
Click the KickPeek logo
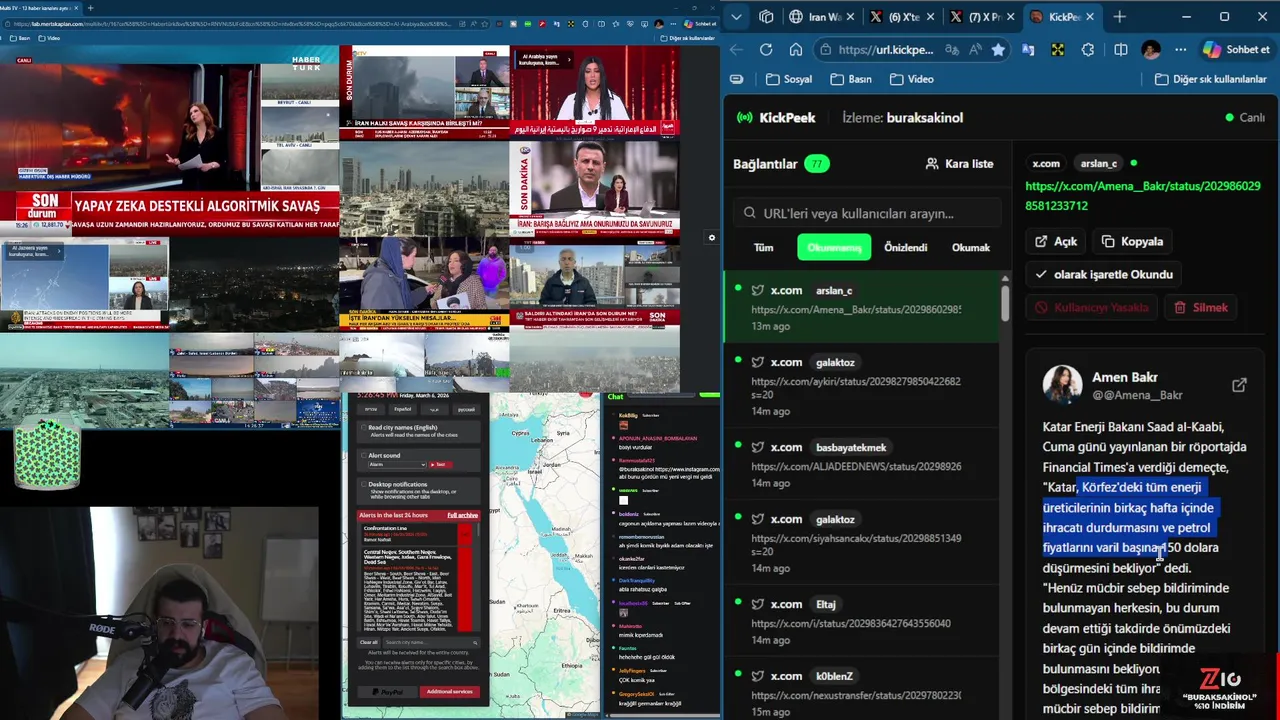(777, 117)
